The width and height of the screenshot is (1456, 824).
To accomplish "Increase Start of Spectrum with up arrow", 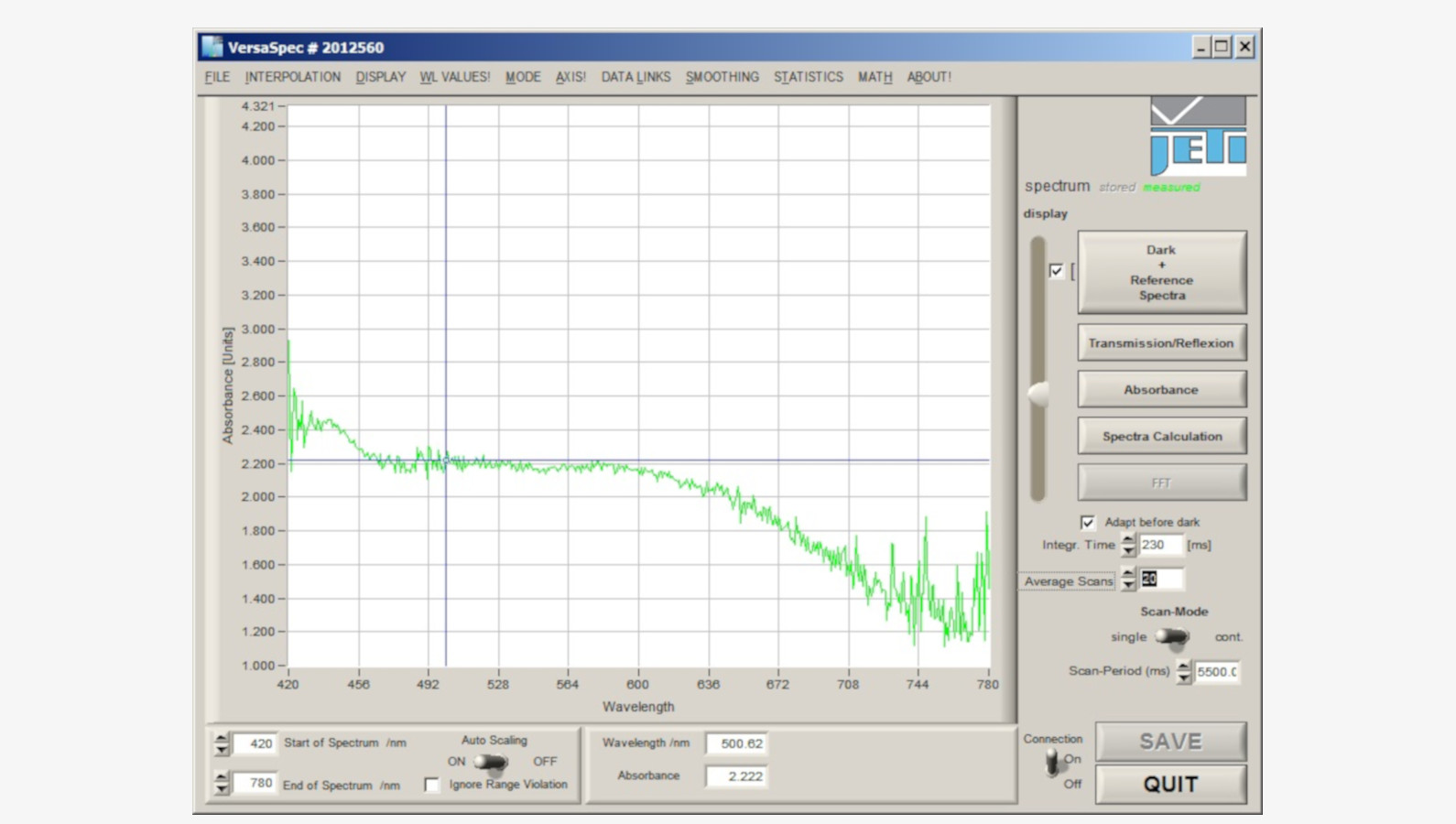I will pyautogui.click(x=222, y=738).
